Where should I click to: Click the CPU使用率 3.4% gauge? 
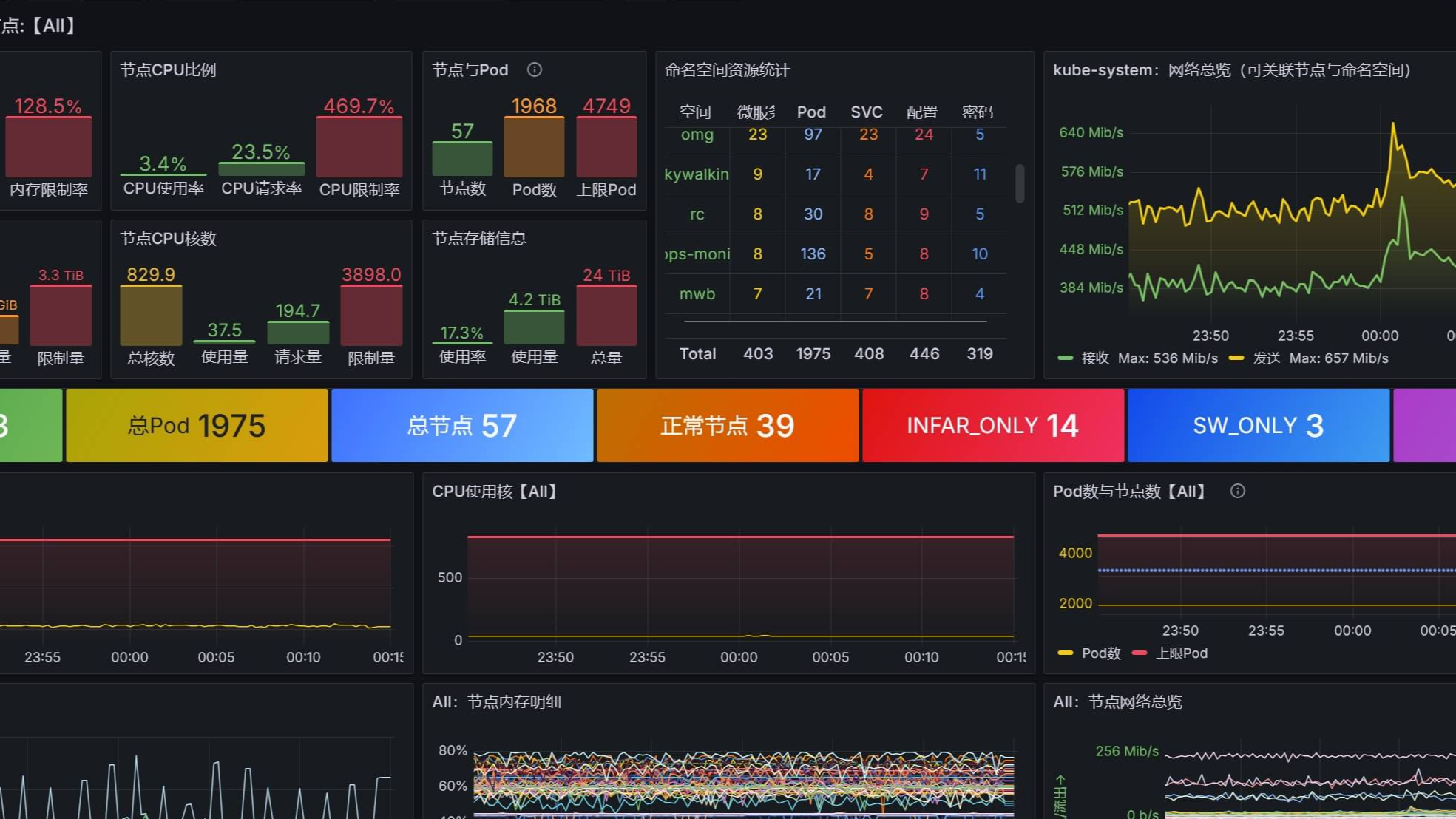(x=163, y=174)
